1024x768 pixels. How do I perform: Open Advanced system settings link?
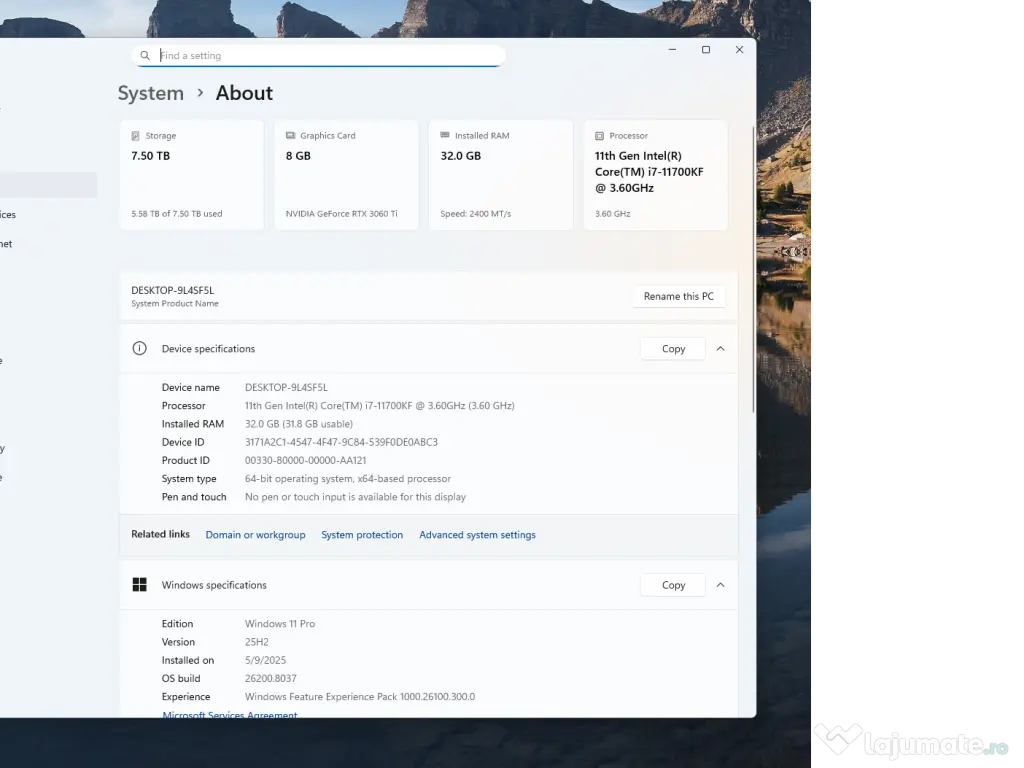tap(477, 535)
